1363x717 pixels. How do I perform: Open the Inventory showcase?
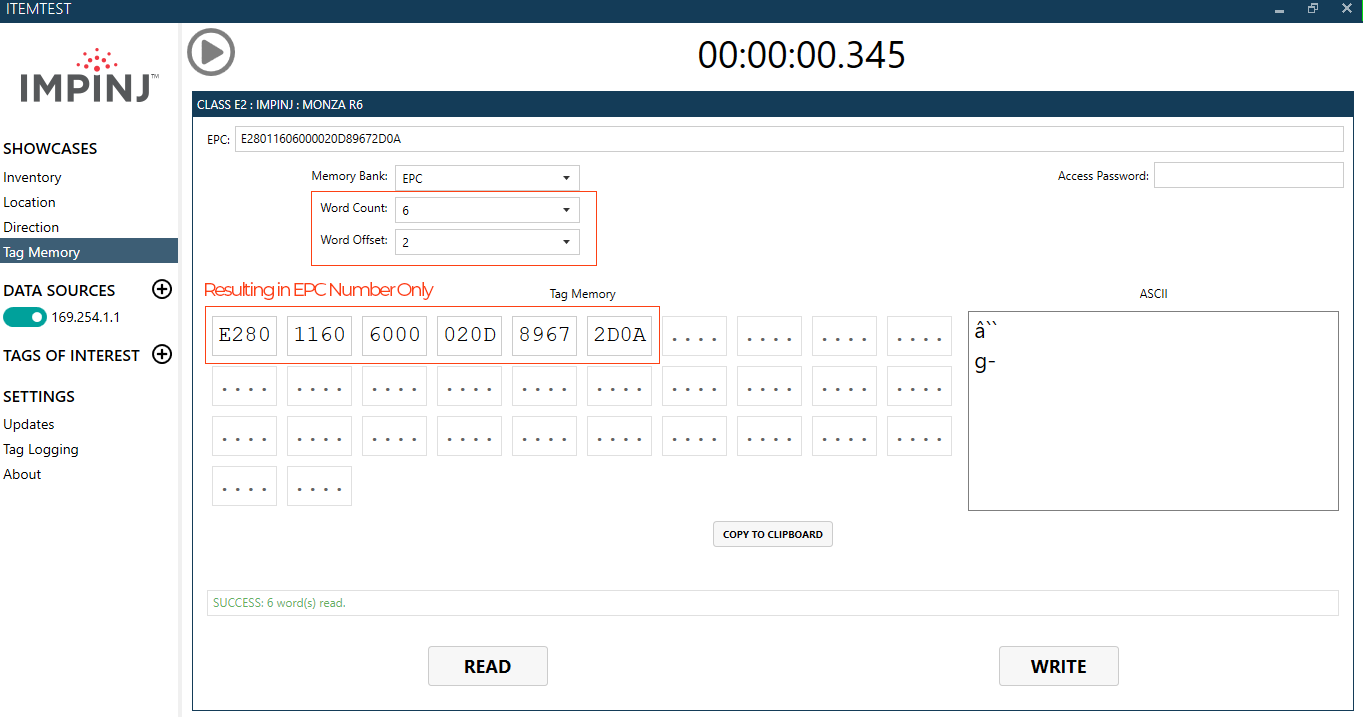pyautogui.click(x=32, y=177)
